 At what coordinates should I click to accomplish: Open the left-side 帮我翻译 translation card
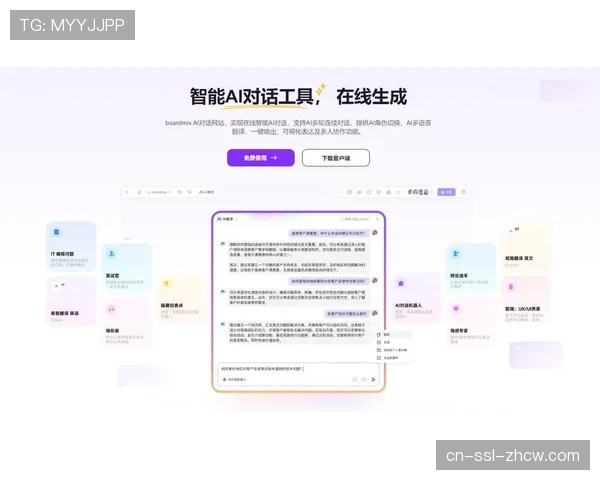[71, 302]
